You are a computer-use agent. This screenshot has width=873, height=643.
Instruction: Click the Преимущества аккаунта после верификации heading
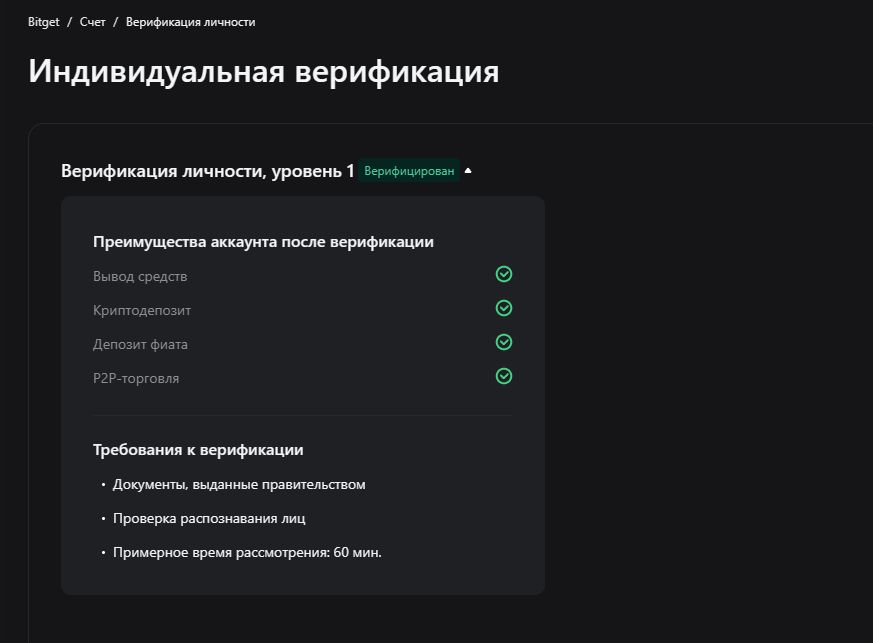tap(264, 241)
